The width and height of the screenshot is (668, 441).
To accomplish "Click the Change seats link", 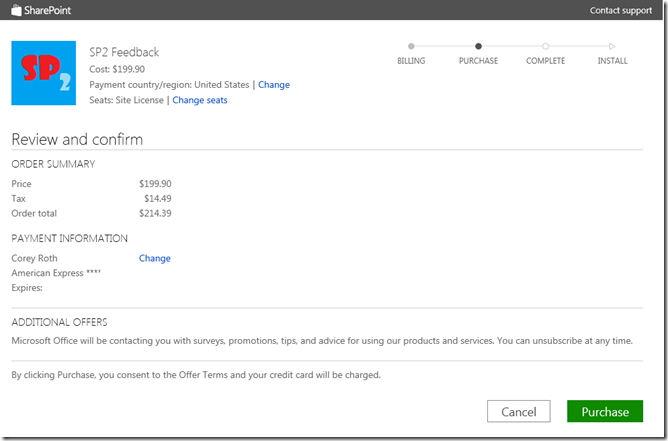I will click(x=200, y=100).
